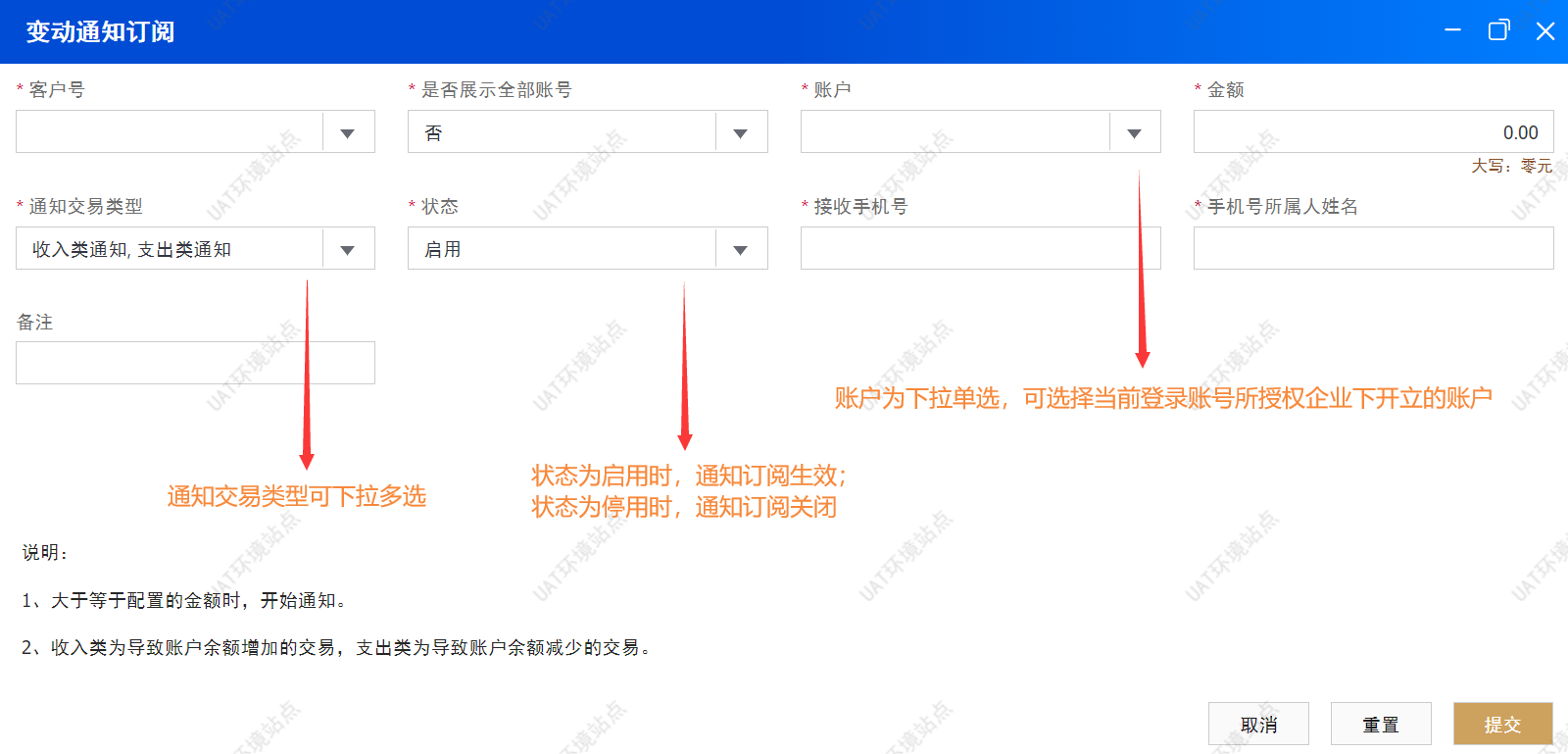1568x754 pixels.
Task: Click the 备注 remarks input field
Action: (x=195, y=363)
